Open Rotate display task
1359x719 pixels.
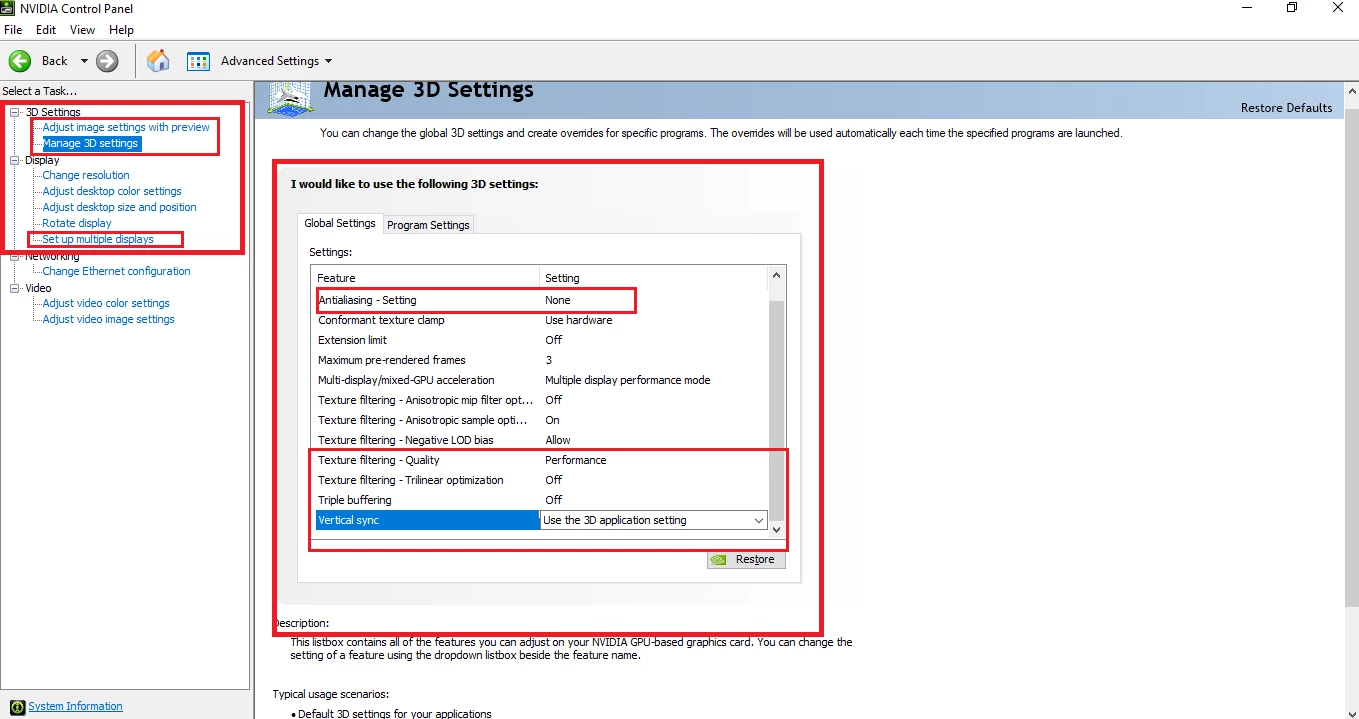(x=77, y=223)
